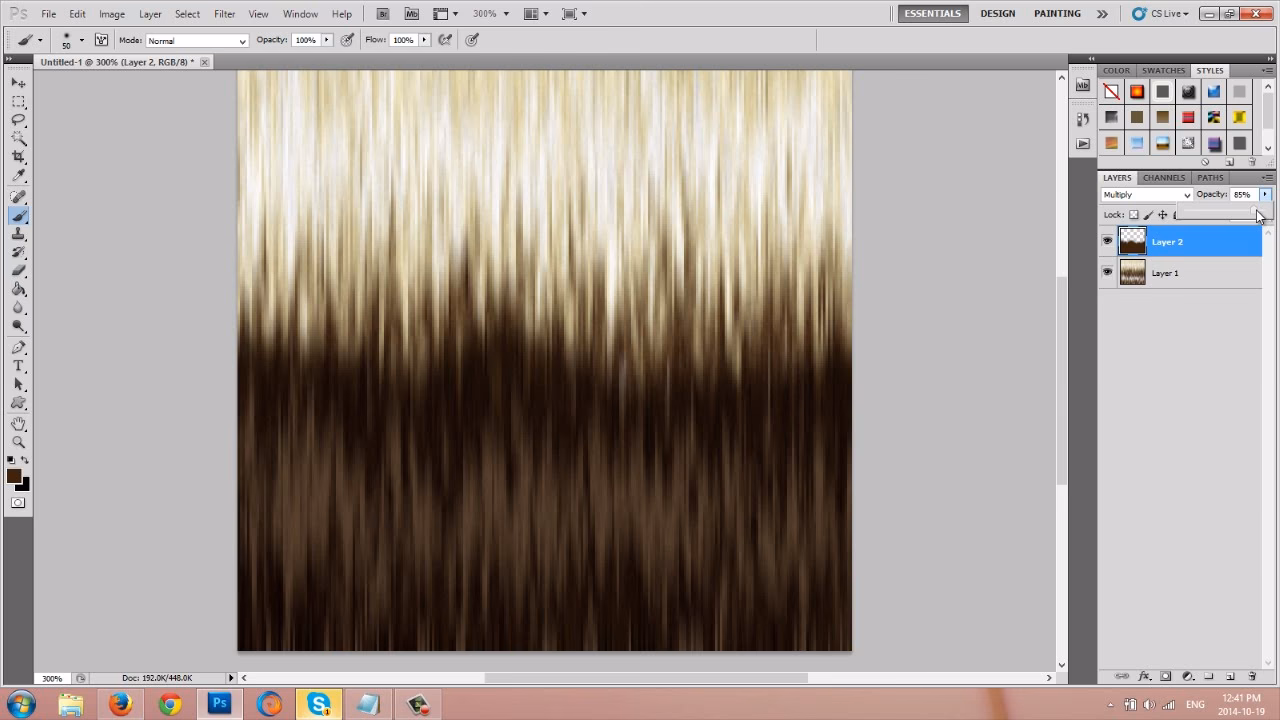
Task: Toggle visibility of Layer 1
Action: coord(1107,272)
